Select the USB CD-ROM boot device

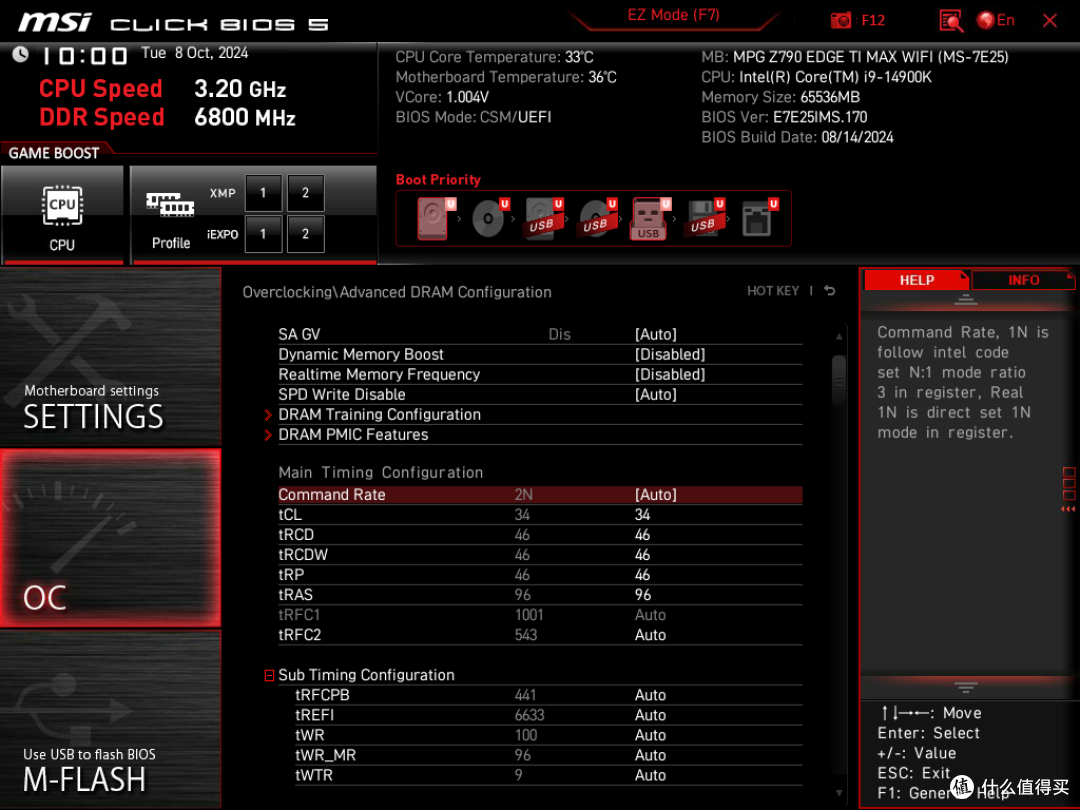596,218
